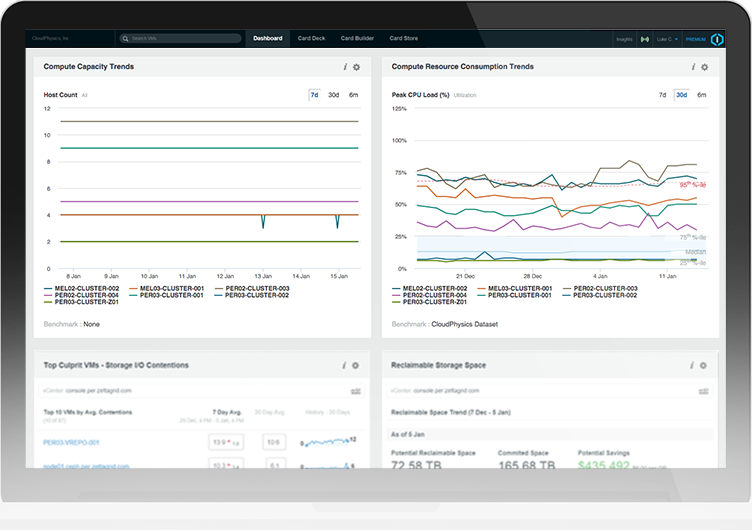
Task: Open settings gear on Compute Resource Consumption Trends
Action: pyautogui.click(x=704, y=67)
